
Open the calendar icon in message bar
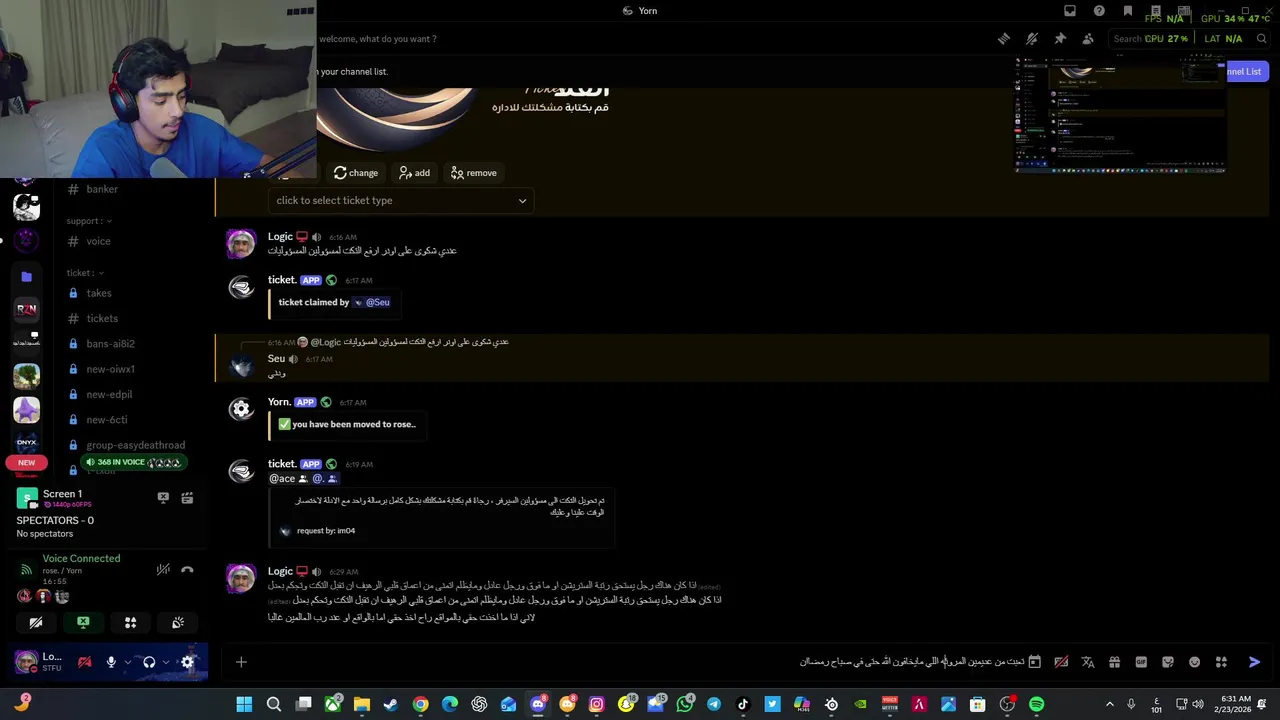point(1035,662)
